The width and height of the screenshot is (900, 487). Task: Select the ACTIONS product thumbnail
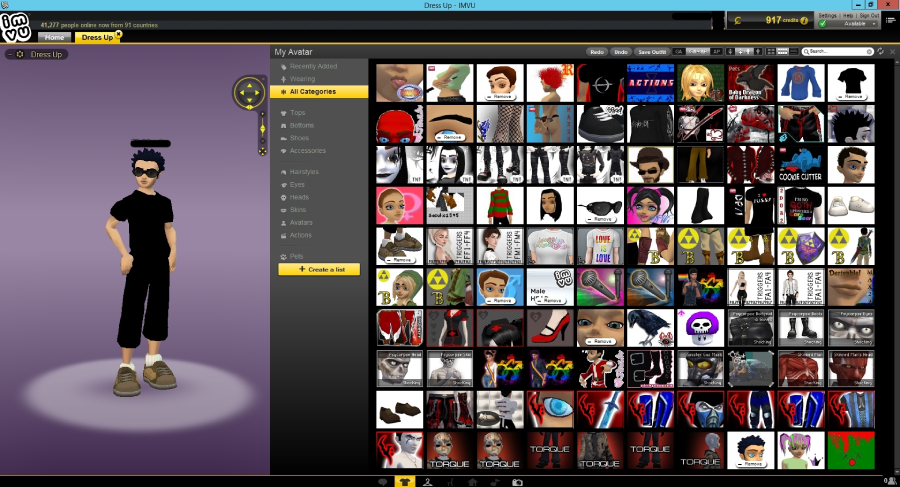click(650, 83)
